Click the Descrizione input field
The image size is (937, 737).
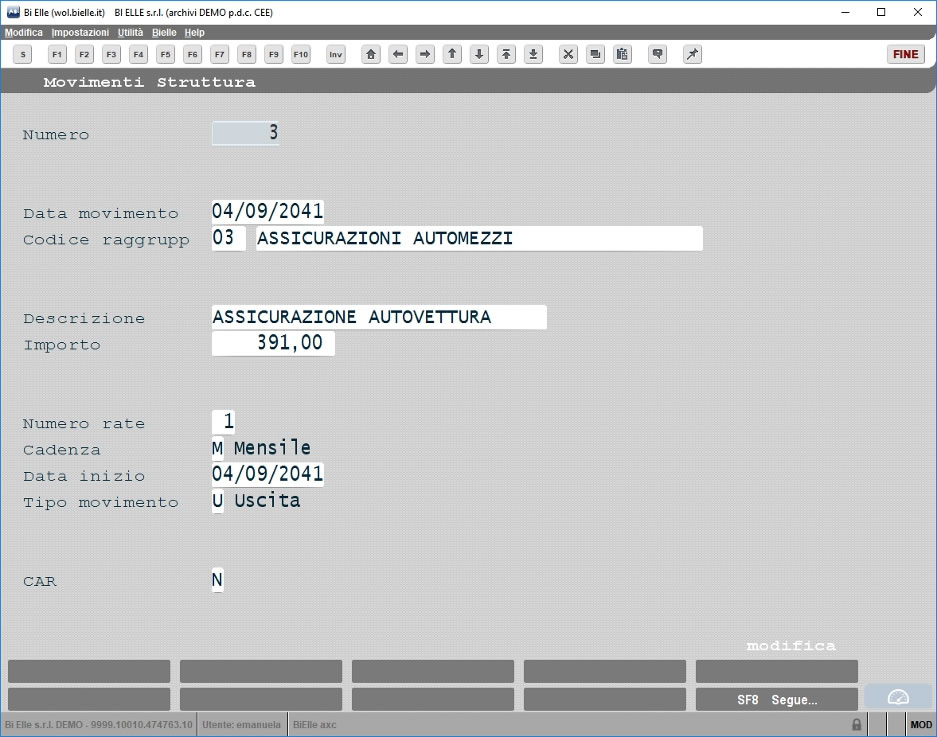tap(379, 317)
